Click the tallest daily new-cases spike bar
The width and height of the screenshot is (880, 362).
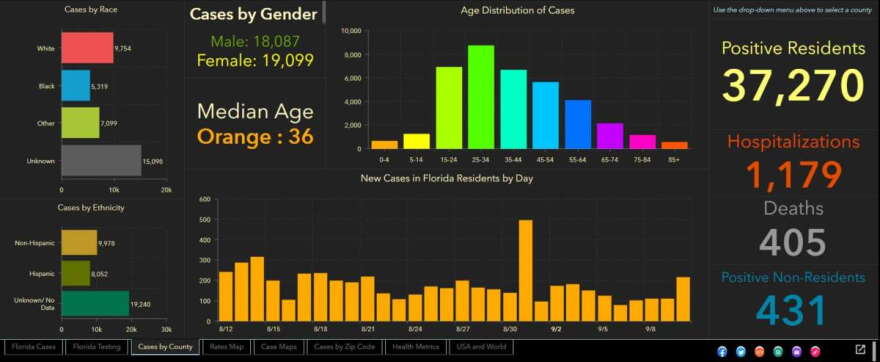pyautogui.click(x=526, y=271)
